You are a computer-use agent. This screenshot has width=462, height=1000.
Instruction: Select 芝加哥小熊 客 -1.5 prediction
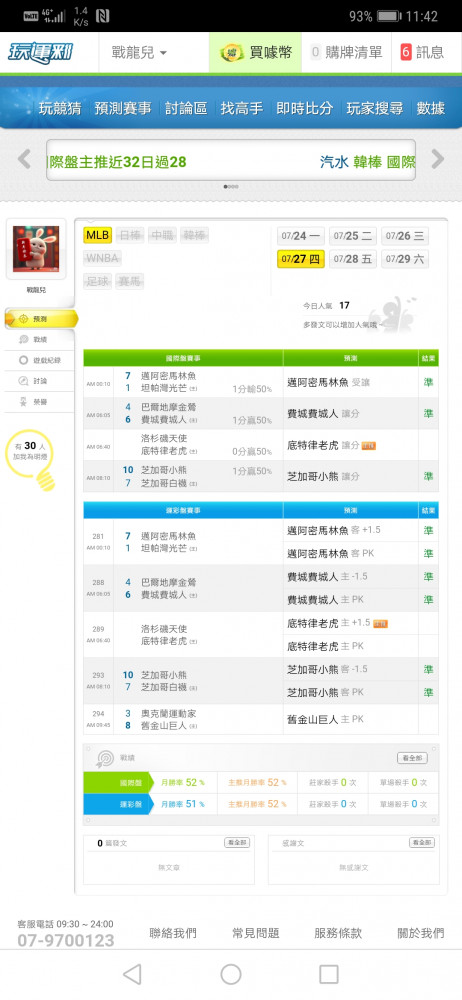[327, 670]
